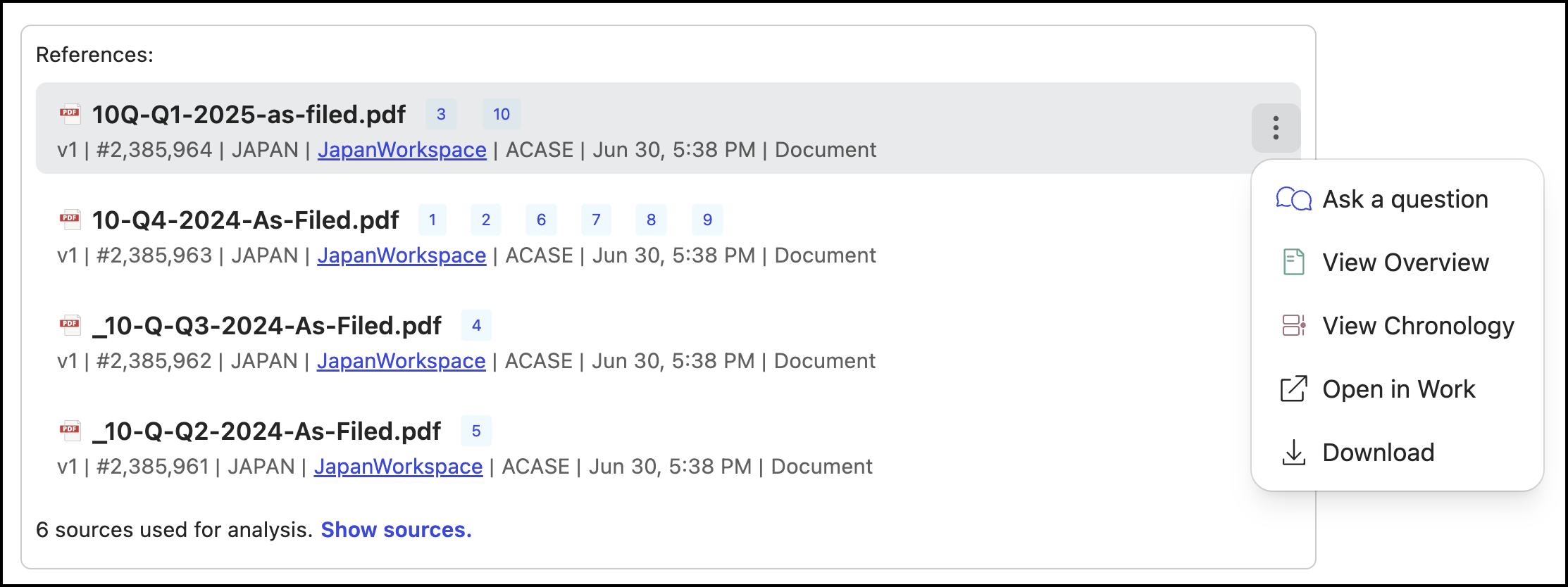Image resolution: width=1568 pixels, height=587 pixels.
Task: Choose View Chronology menu entry
Action: (x=1417, y=326)
